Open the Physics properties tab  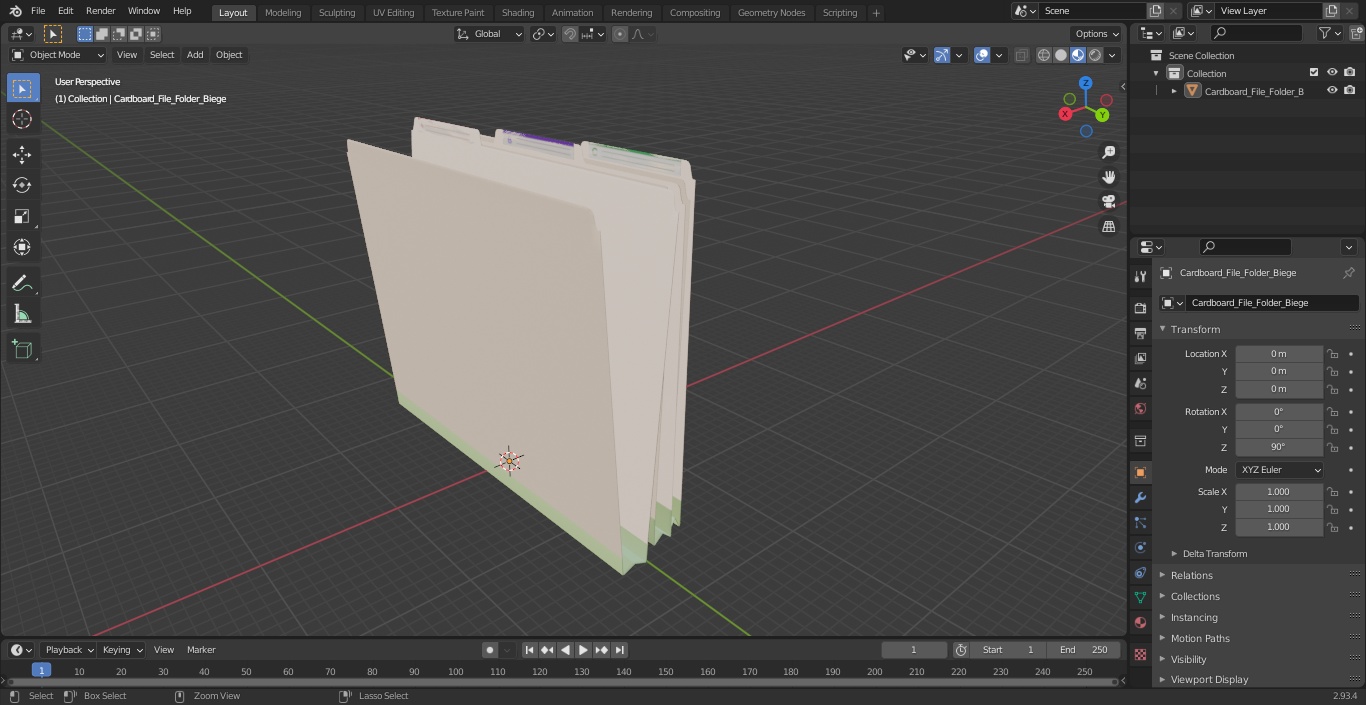click(x=1140, y=547)
